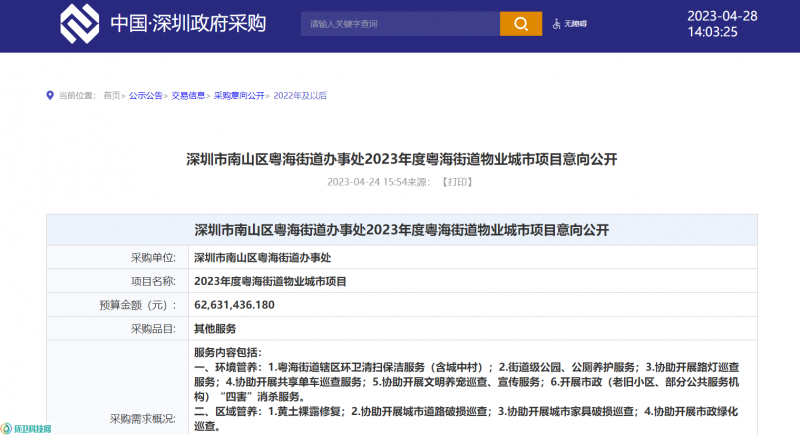
Task: Focus the keyword search input field
Action: coord(400,23)
